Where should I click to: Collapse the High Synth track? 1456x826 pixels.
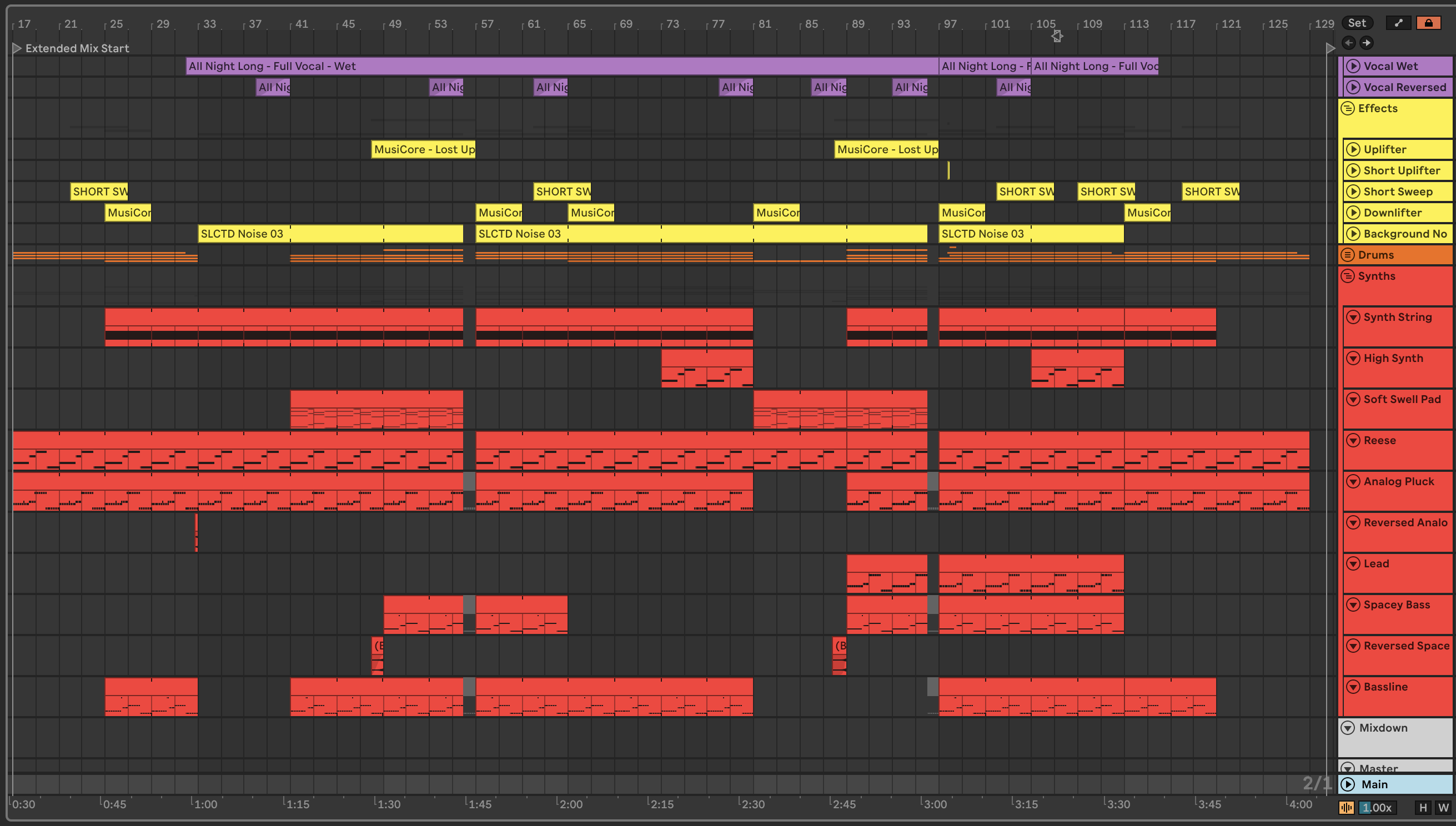[1353, 358]
